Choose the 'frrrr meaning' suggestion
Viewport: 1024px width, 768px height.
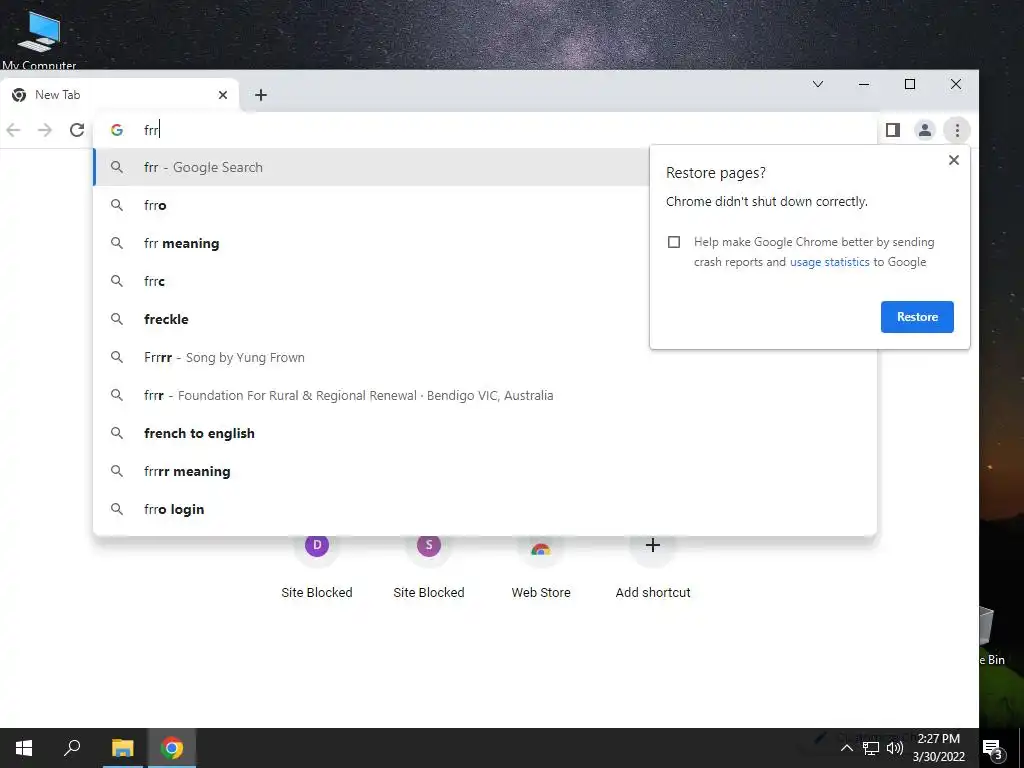(x=485, y=471)
